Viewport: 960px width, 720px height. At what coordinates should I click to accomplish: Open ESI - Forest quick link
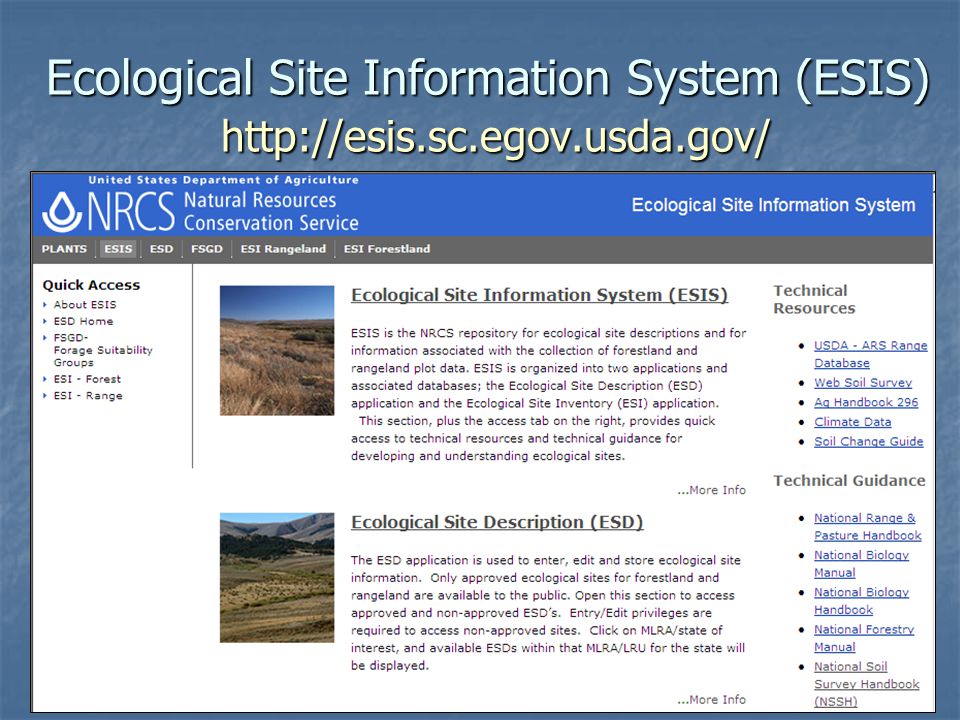point(87,379)
